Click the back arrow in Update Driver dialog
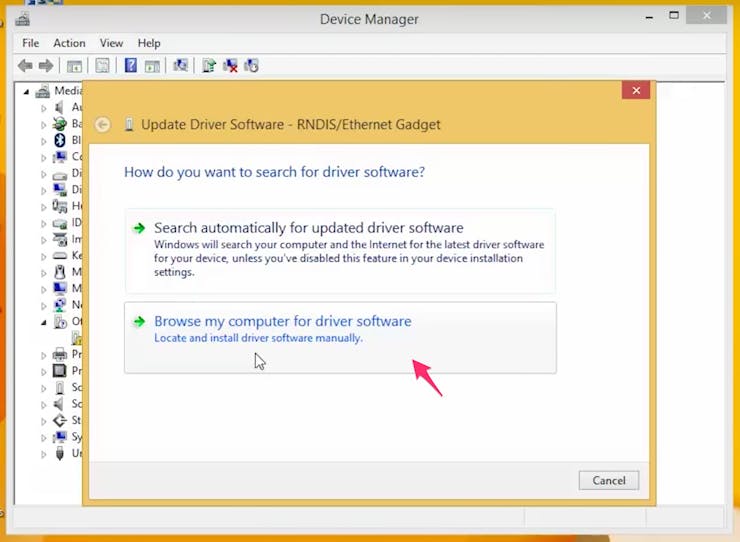 point(102,125)
